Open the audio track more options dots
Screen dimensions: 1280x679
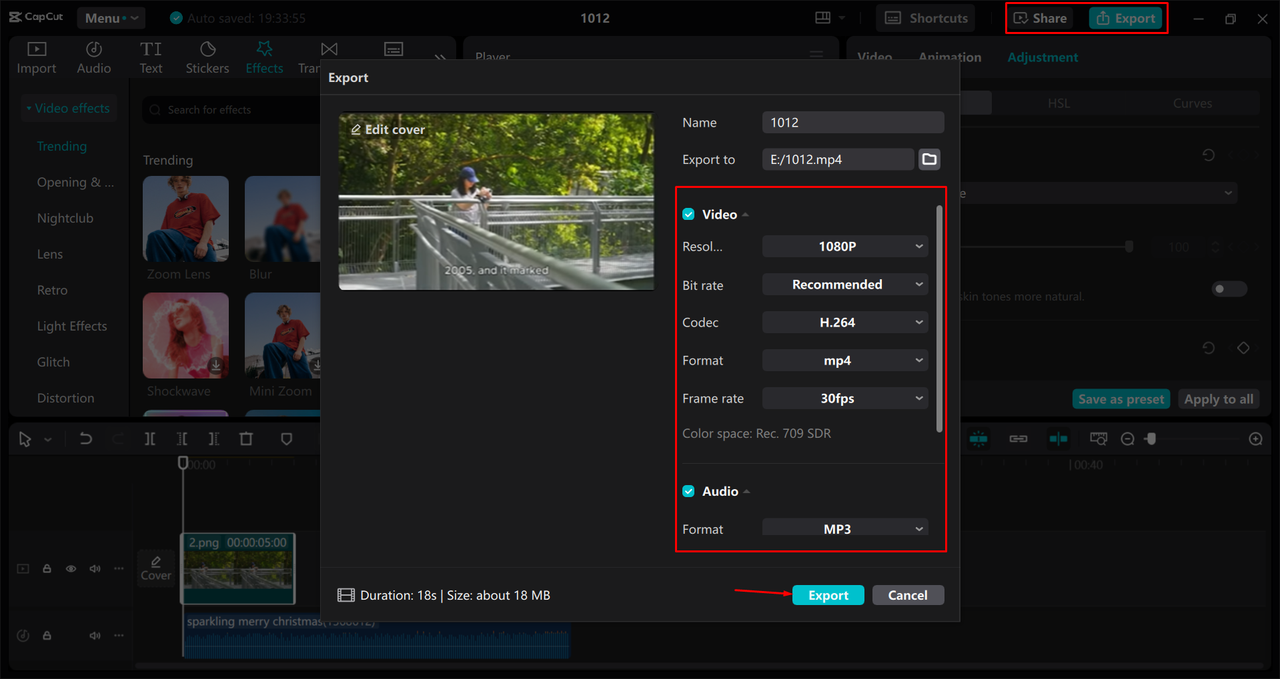pos(119,636)
